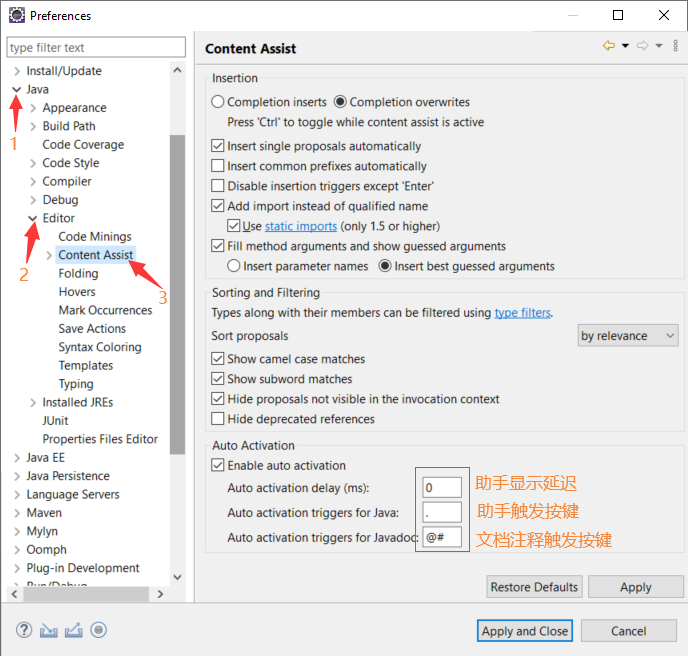This screenshot has height=656, width=688.
Task: Select the Completion overwrites radio button
Action: pyautogui.click(x=340, y=102)
